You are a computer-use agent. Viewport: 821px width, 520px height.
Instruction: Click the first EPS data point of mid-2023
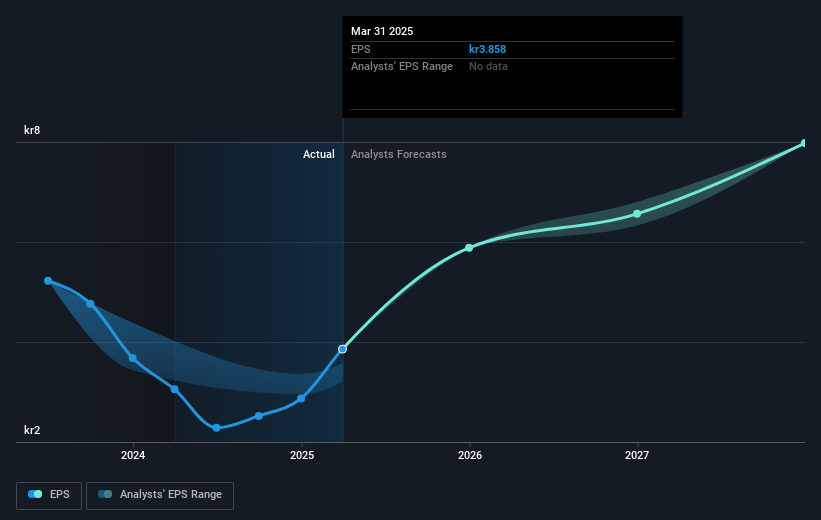tap(48, 281)
